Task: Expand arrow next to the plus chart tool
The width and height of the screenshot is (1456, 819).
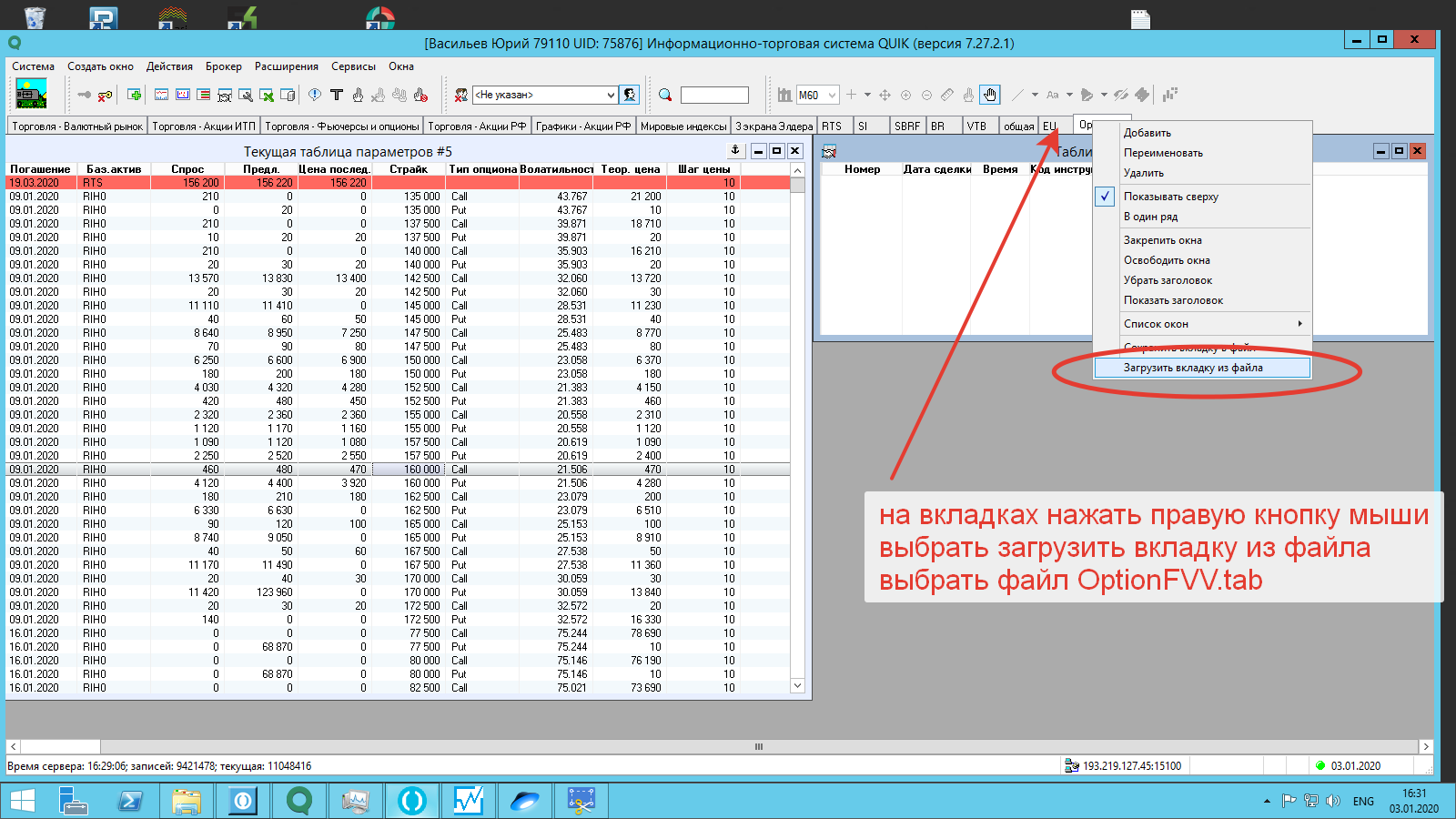Action: (x=867, y=95)
